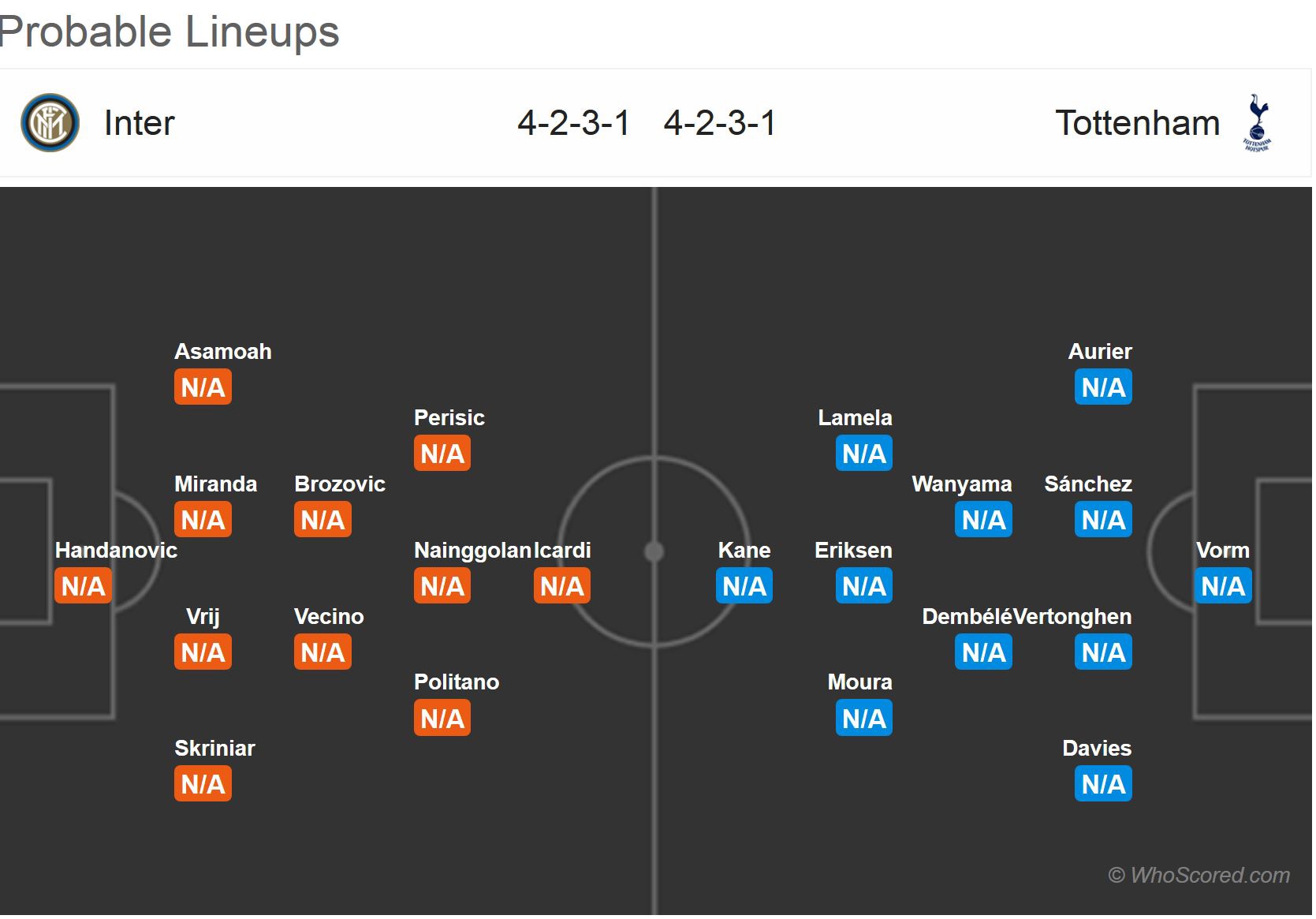Click Kane's blue N/A rating badge
Image resolution: width=1316 pixels, height=919 pixels.
(744, 586)
